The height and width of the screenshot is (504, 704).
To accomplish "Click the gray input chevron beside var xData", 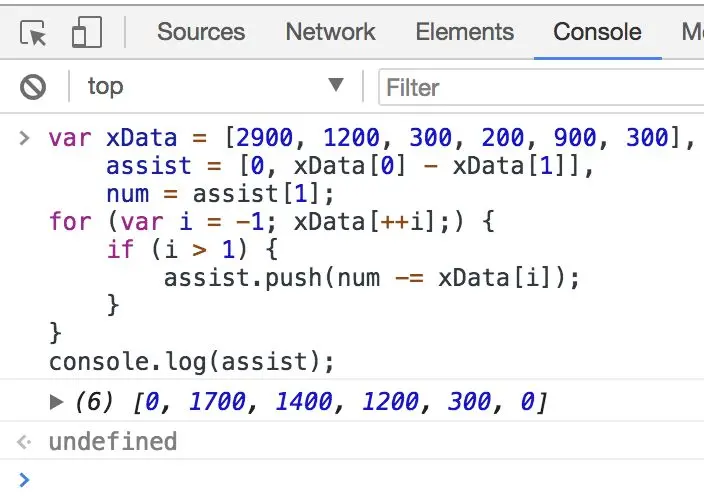I will pyautogui.click(x=24, y=137).
